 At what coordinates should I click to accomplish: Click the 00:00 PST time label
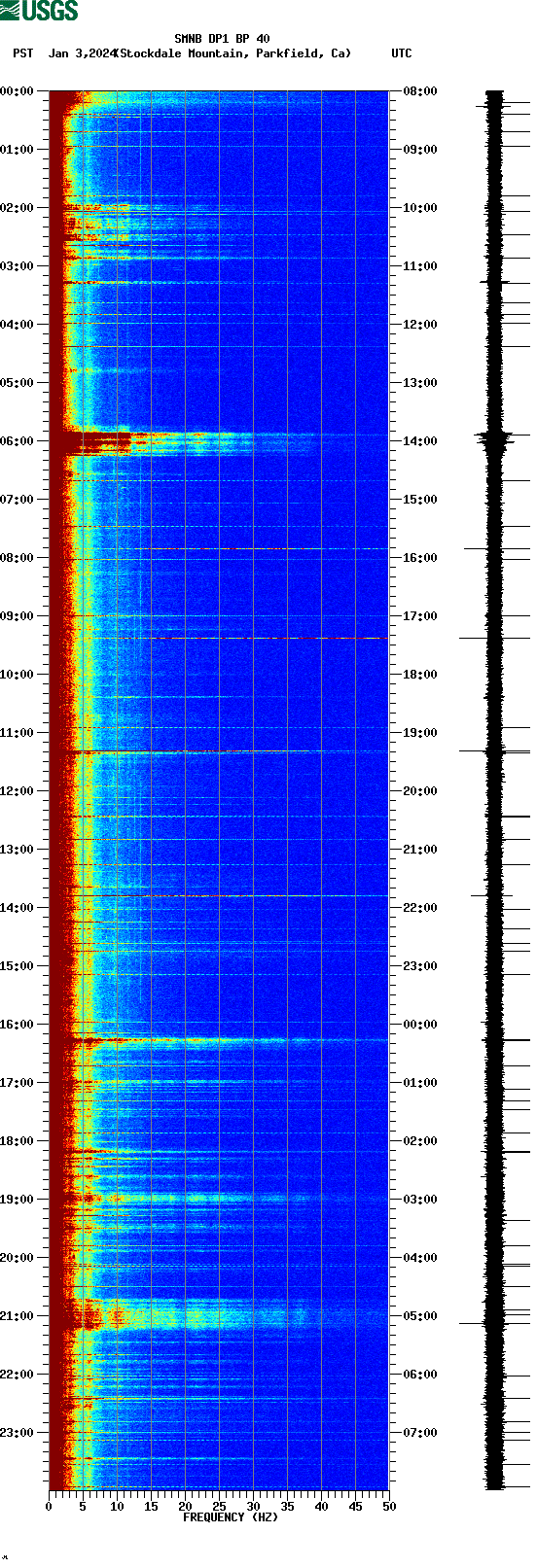point(17,91)
